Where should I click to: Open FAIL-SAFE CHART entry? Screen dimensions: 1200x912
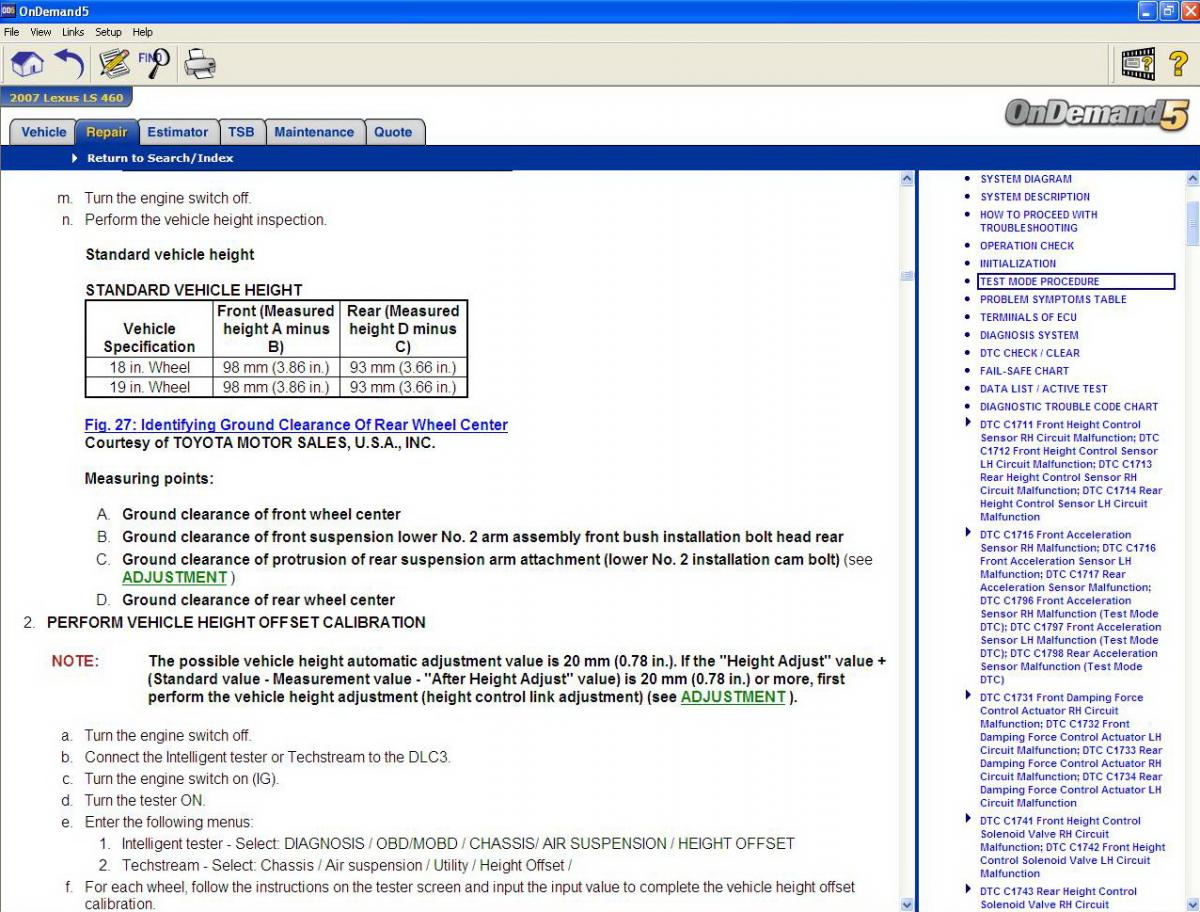1025,371
